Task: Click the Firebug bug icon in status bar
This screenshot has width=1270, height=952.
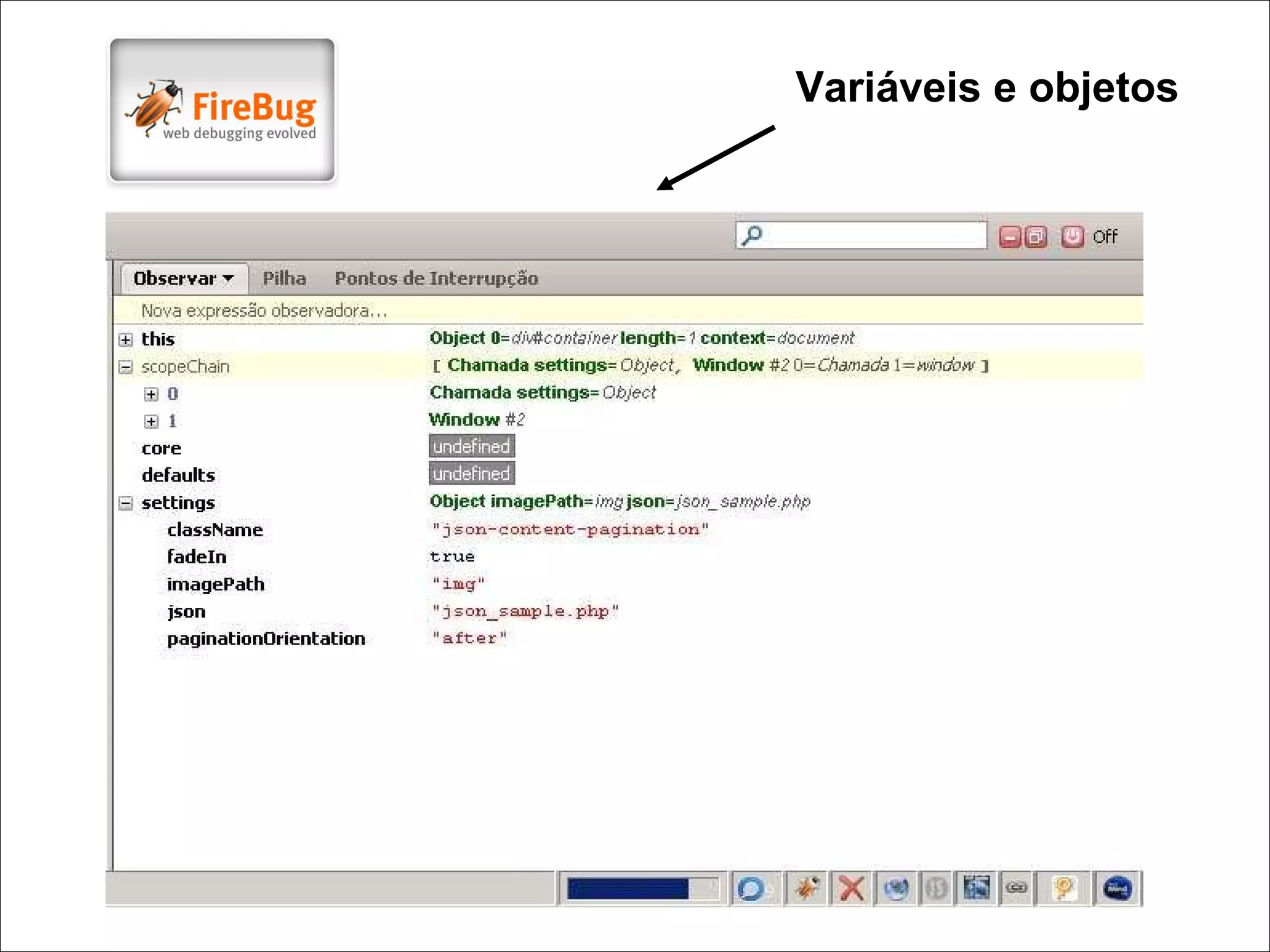Action: pos(806,889)
